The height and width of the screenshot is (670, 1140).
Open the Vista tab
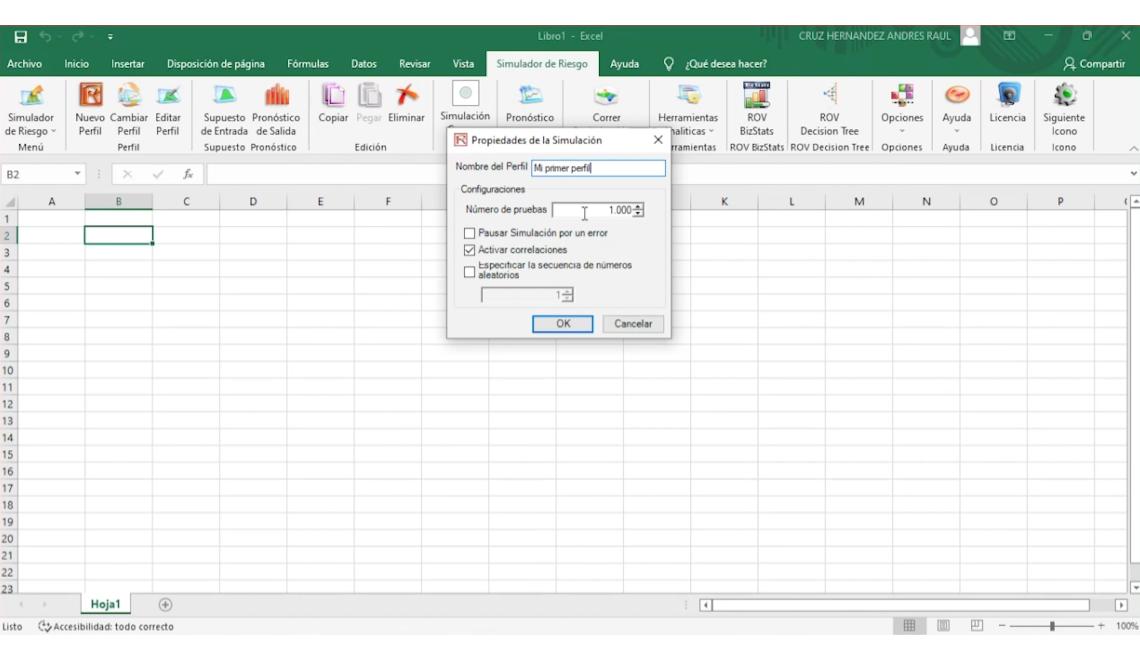[x=463, y=64]
